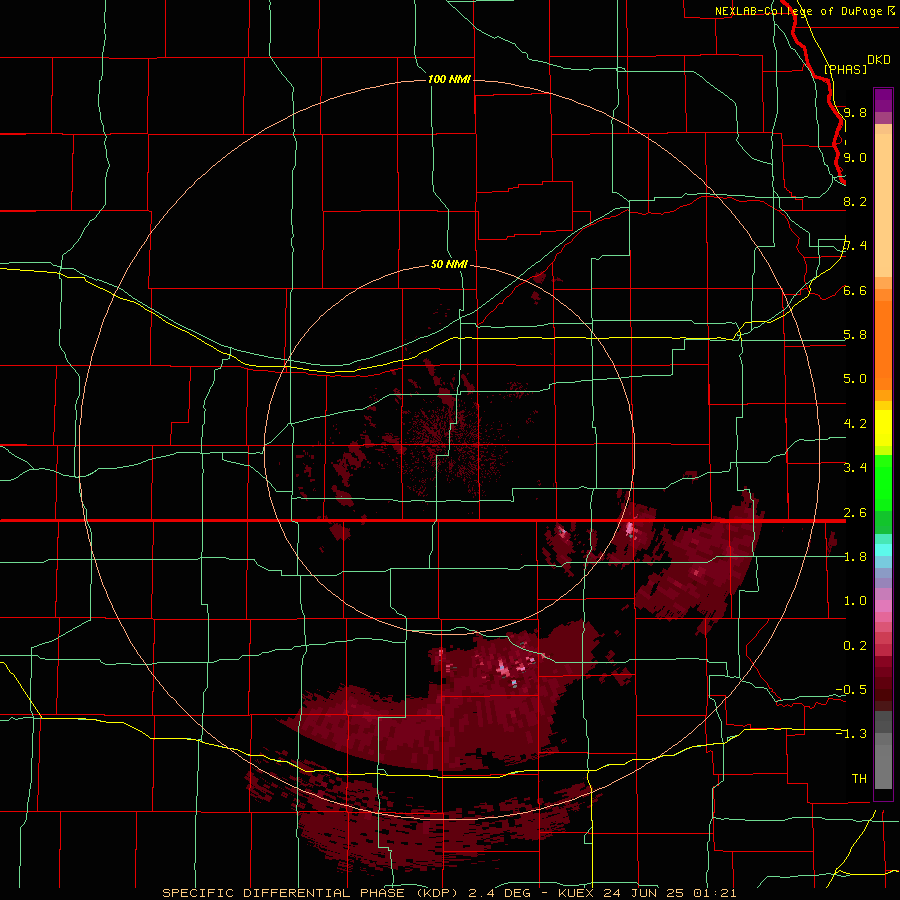Image resolution: width=900 pixels, height=900 pixels.
Task: Select the 5.8 value on the color scale
Action: click(x=855, y=335)
